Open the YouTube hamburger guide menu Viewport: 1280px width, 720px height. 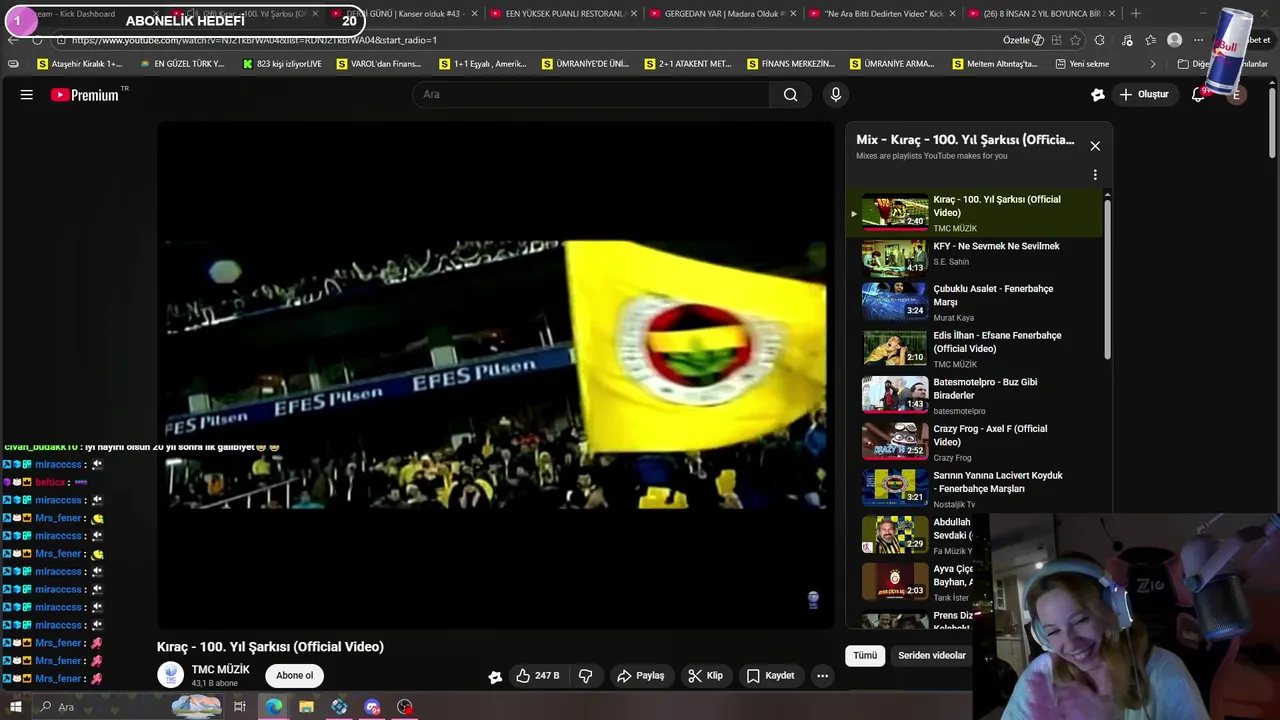(x=27, y=95)
